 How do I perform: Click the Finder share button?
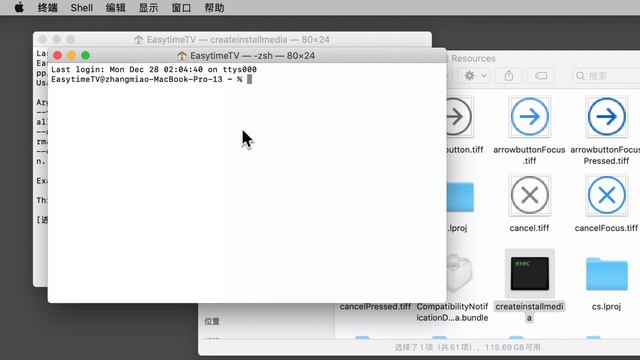[x=509, y=76]
